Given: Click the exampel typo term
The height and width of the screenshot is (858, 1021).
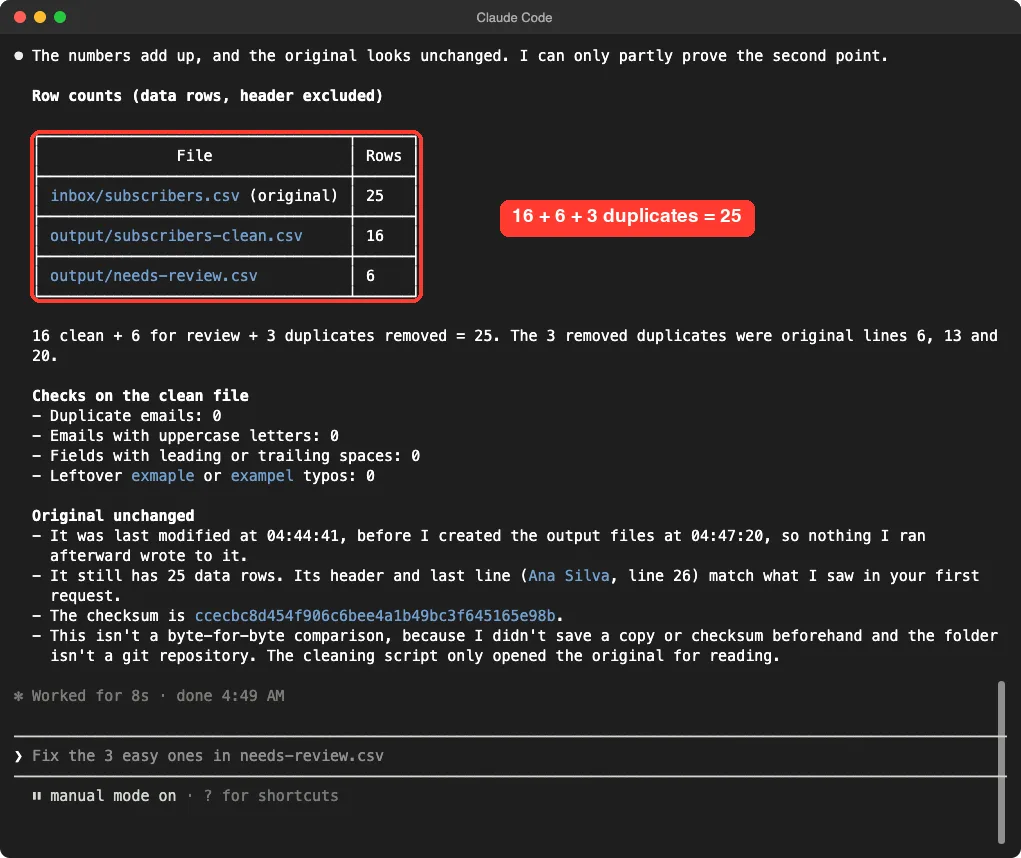Looking at the screenshot, I should pyautogui.click(x=262, y=475).
